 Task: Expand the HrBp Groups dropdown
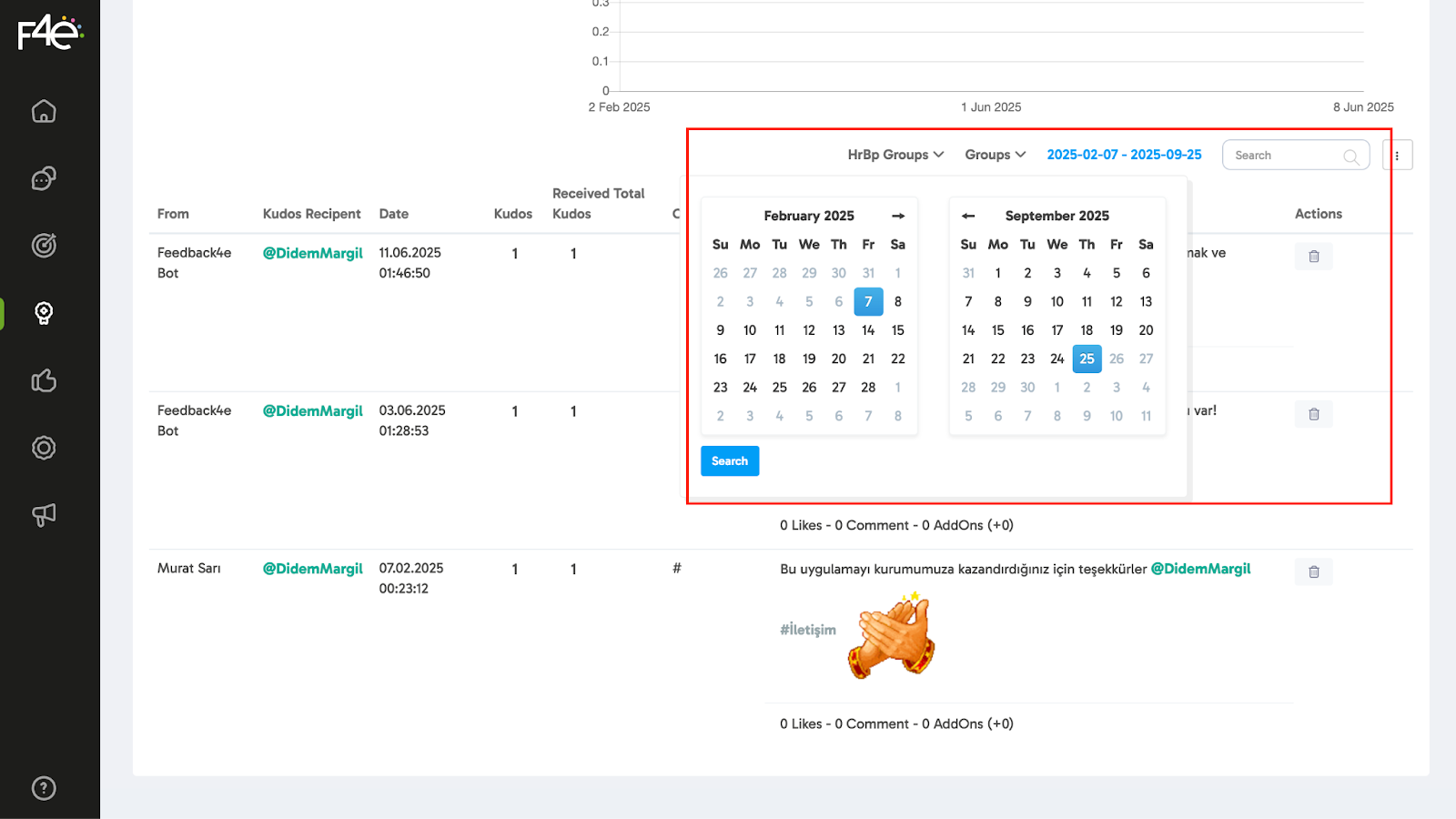(895, 155)
